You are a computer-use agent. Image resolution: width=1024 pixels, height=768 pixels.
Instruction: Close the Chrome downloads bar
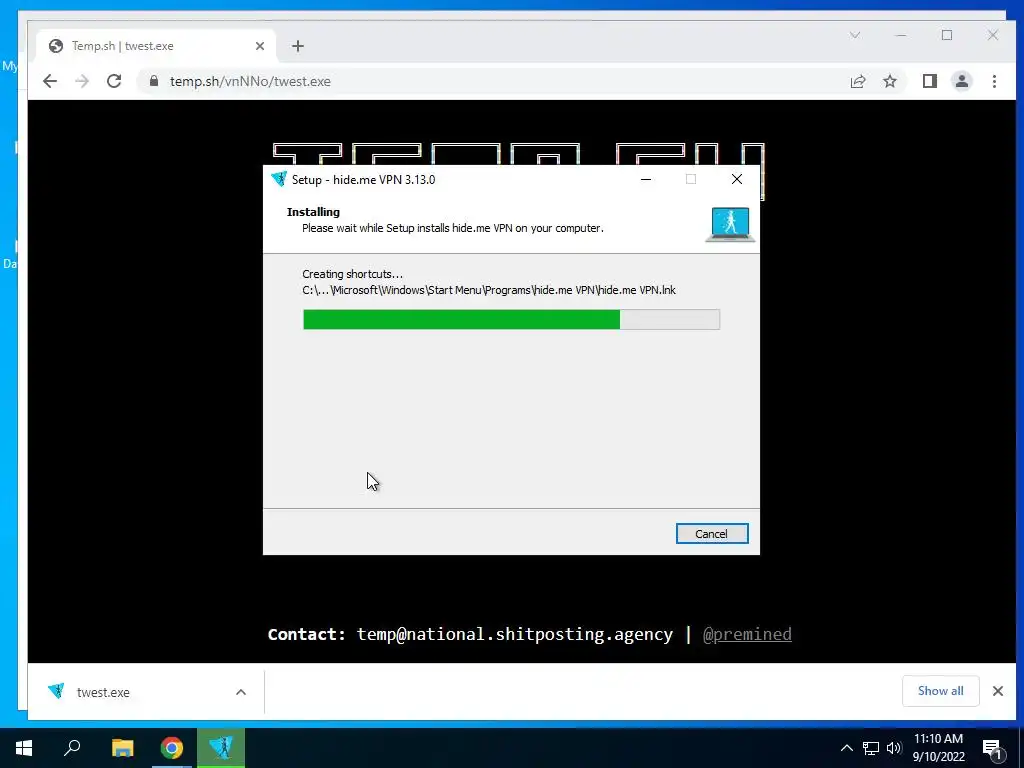pos(998,691)
